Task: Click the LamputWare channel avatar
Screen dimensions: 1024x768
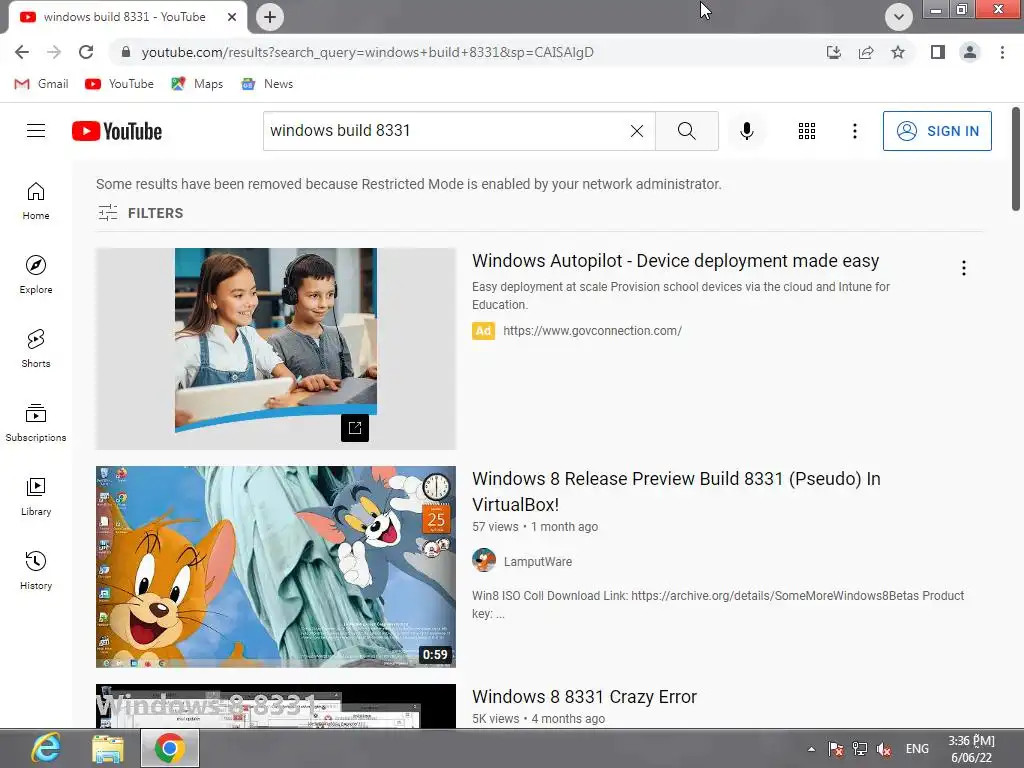Action: [484, 560]
